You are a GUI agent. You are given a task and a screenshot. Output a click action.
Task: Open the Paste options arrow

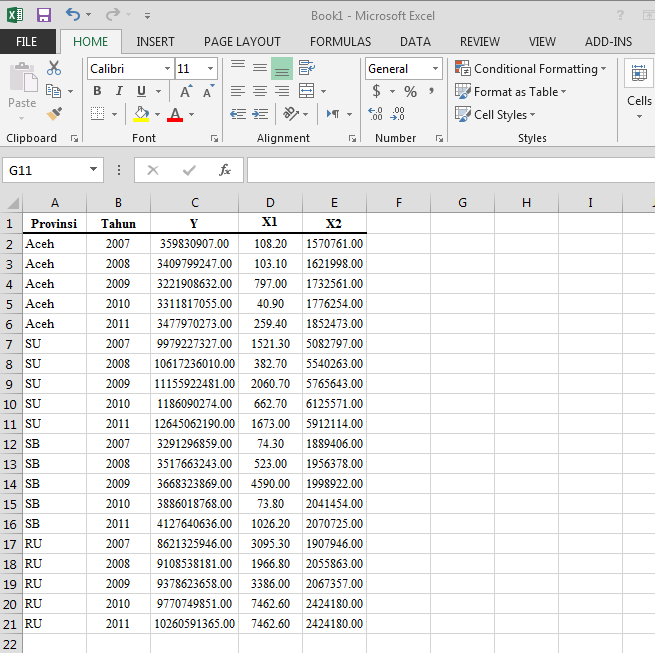pyautogui.click(x=22, y=118)
